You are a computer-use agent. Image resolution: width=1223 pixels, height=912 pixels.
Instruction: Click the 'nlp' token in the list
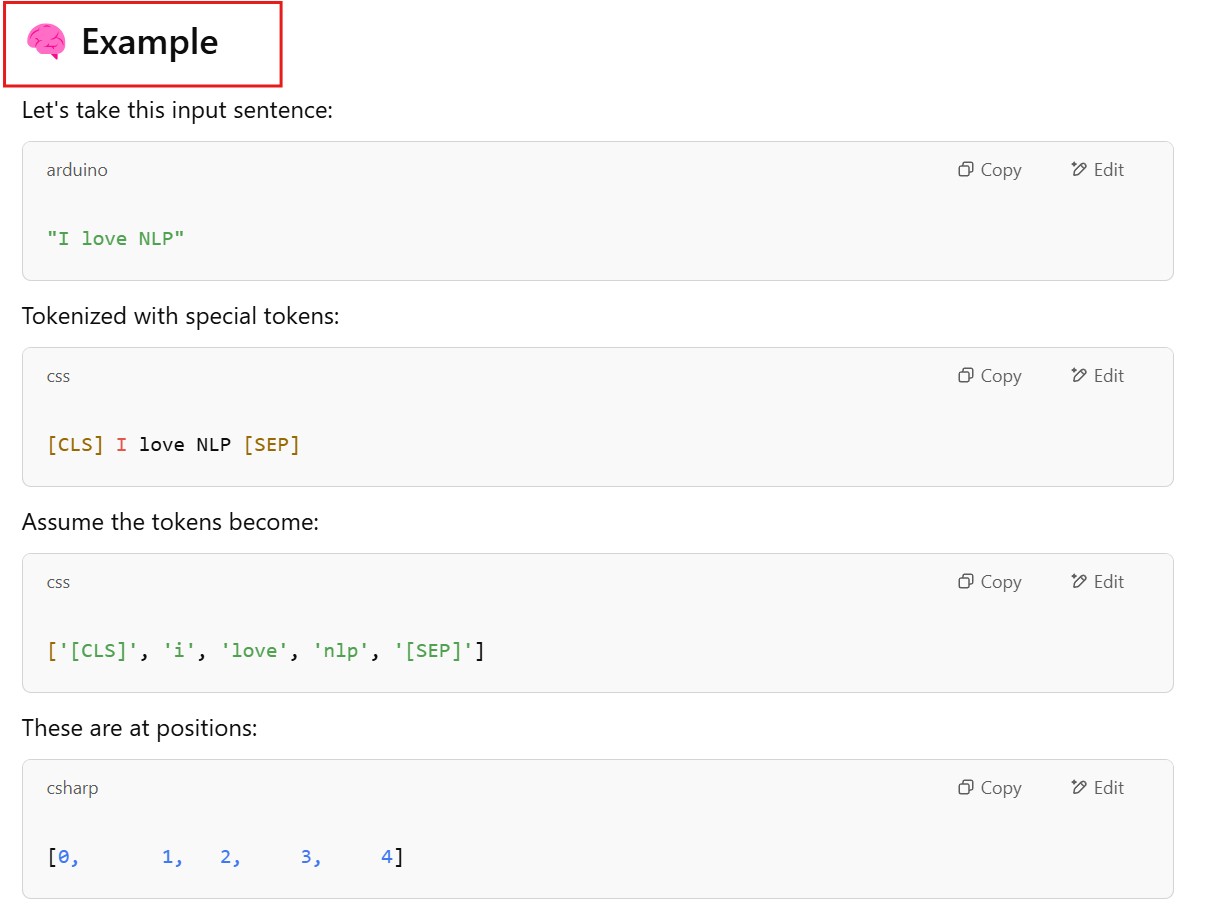(x=340, y=651)
